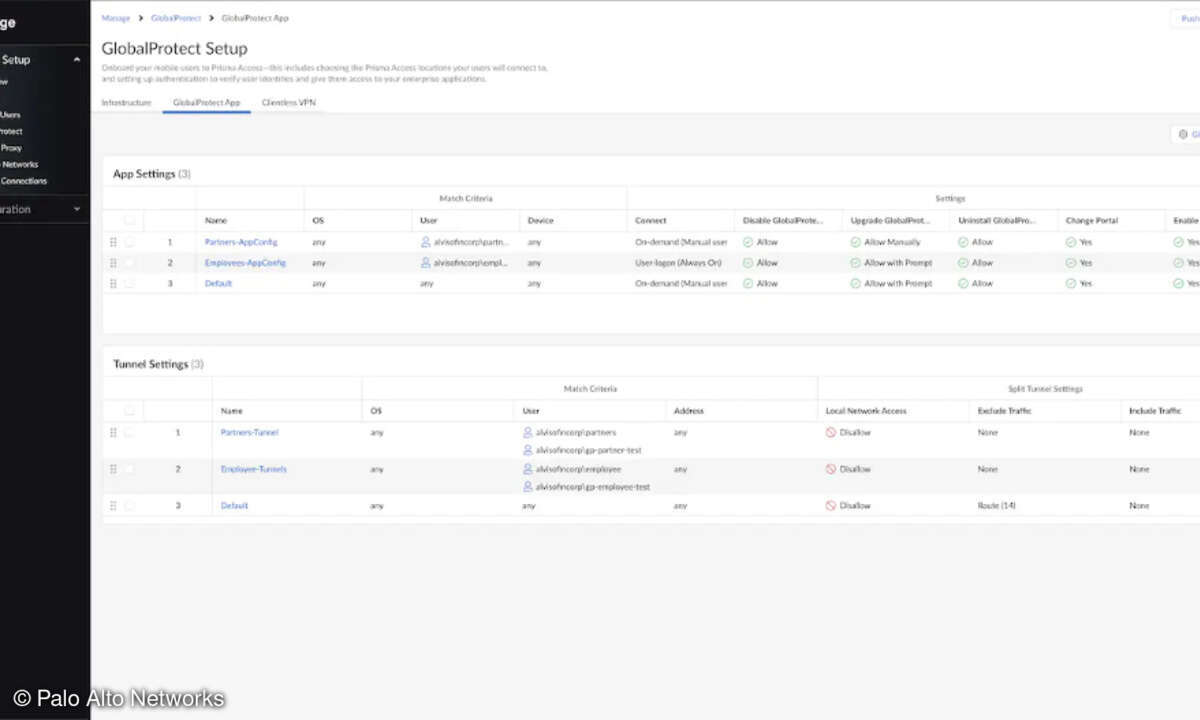1200x720 pixels.
Task: Click Change Portal Yes check for Partners-AppConfig
Action: pyautogui.click(x=1071, y=242)
